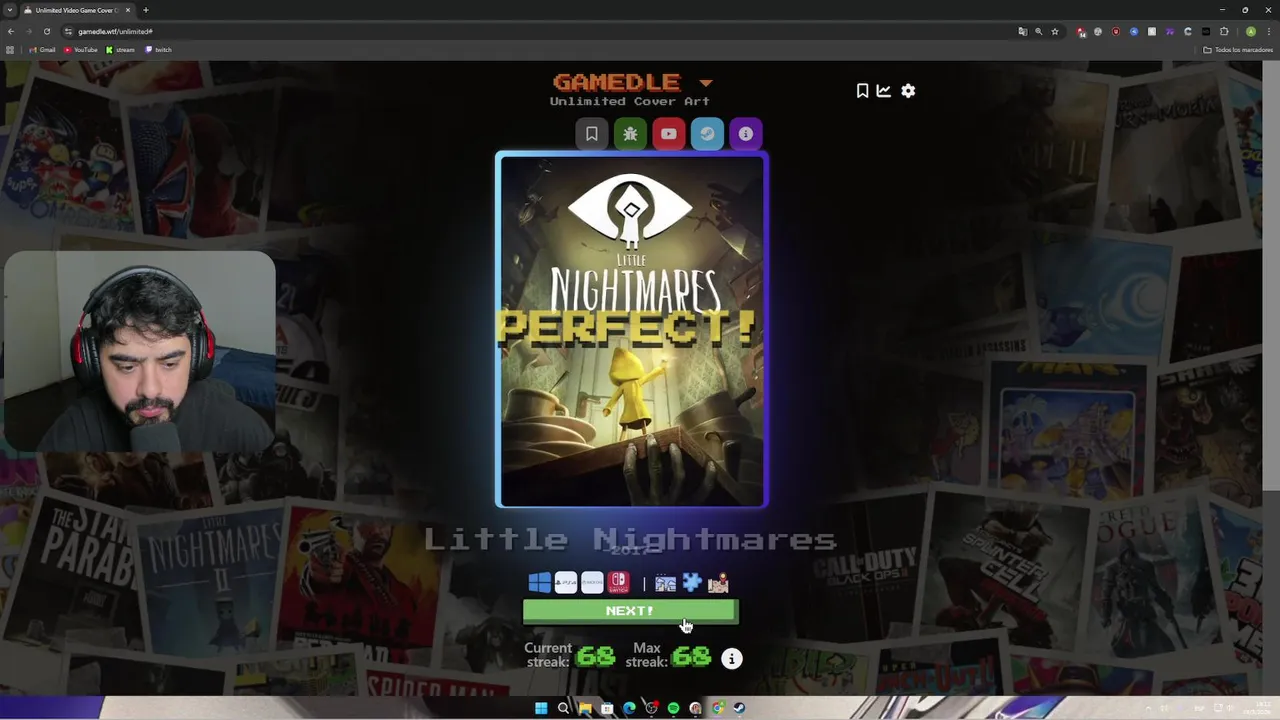Open the streak info circle icon

tap(732, 659)
